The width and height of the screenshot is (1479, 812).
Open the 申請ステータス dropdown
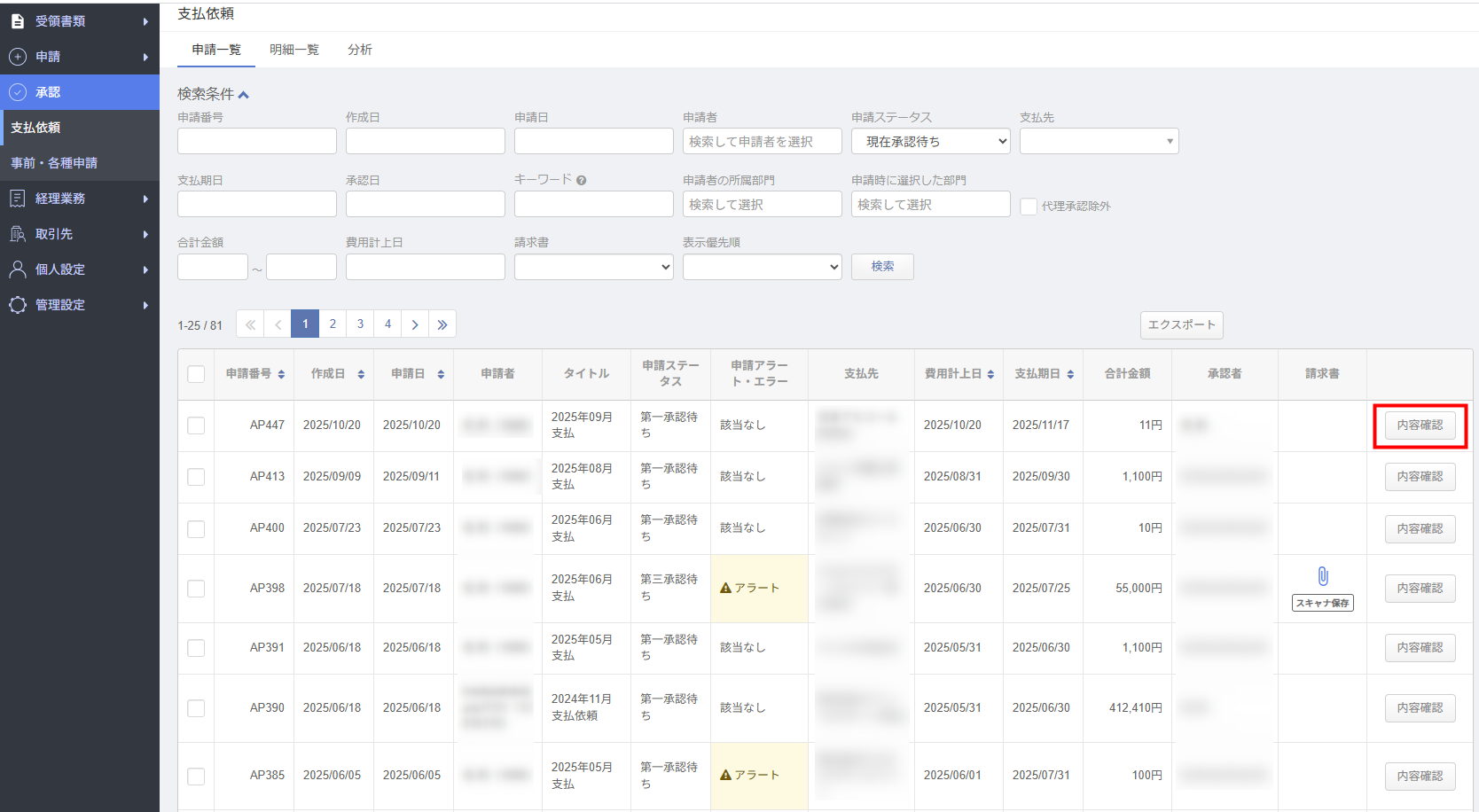[930, 142]
